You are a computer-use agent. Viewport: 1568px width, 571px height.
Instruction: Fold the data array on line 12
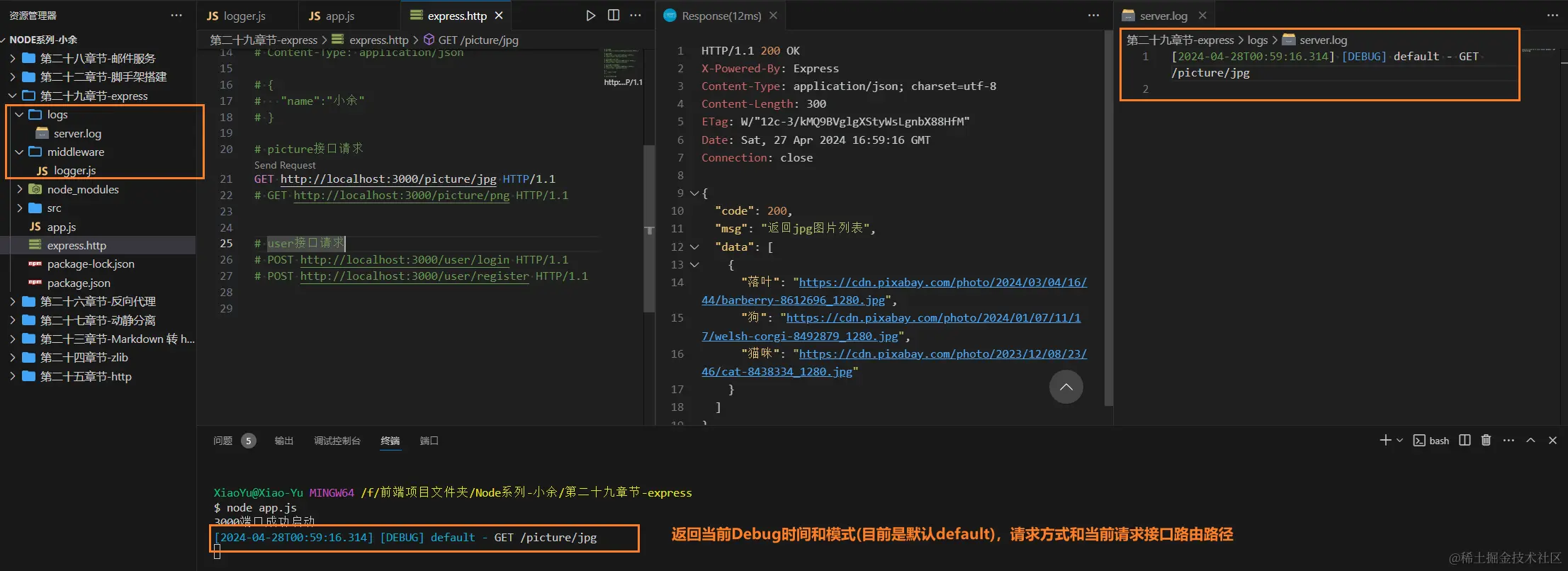click(x=694, y=247)
